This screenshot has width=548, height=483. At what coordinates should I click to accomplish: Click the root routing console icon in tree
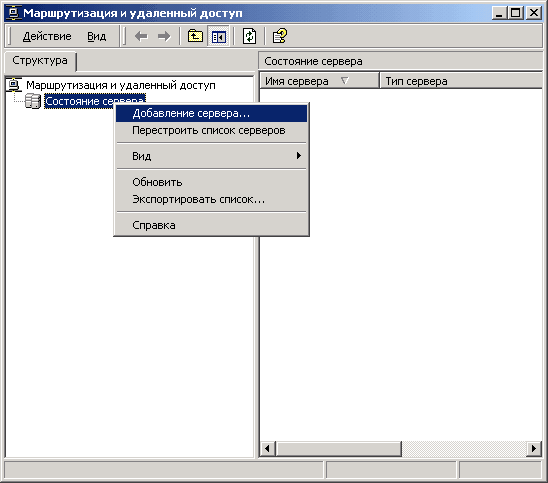[x=14, y=85]
